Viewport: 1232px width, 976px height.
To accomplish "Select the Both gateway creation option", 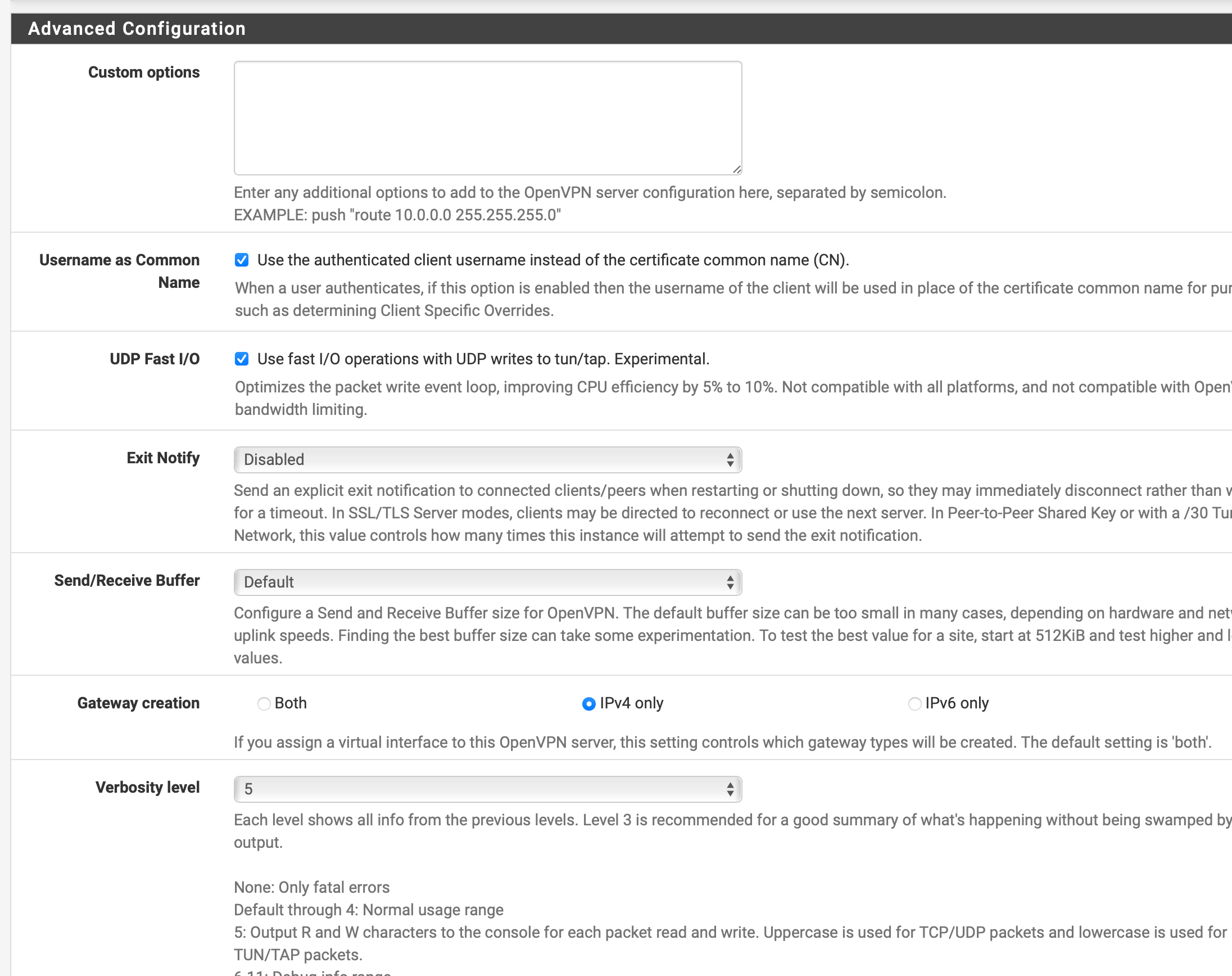I will click(264, 703).
